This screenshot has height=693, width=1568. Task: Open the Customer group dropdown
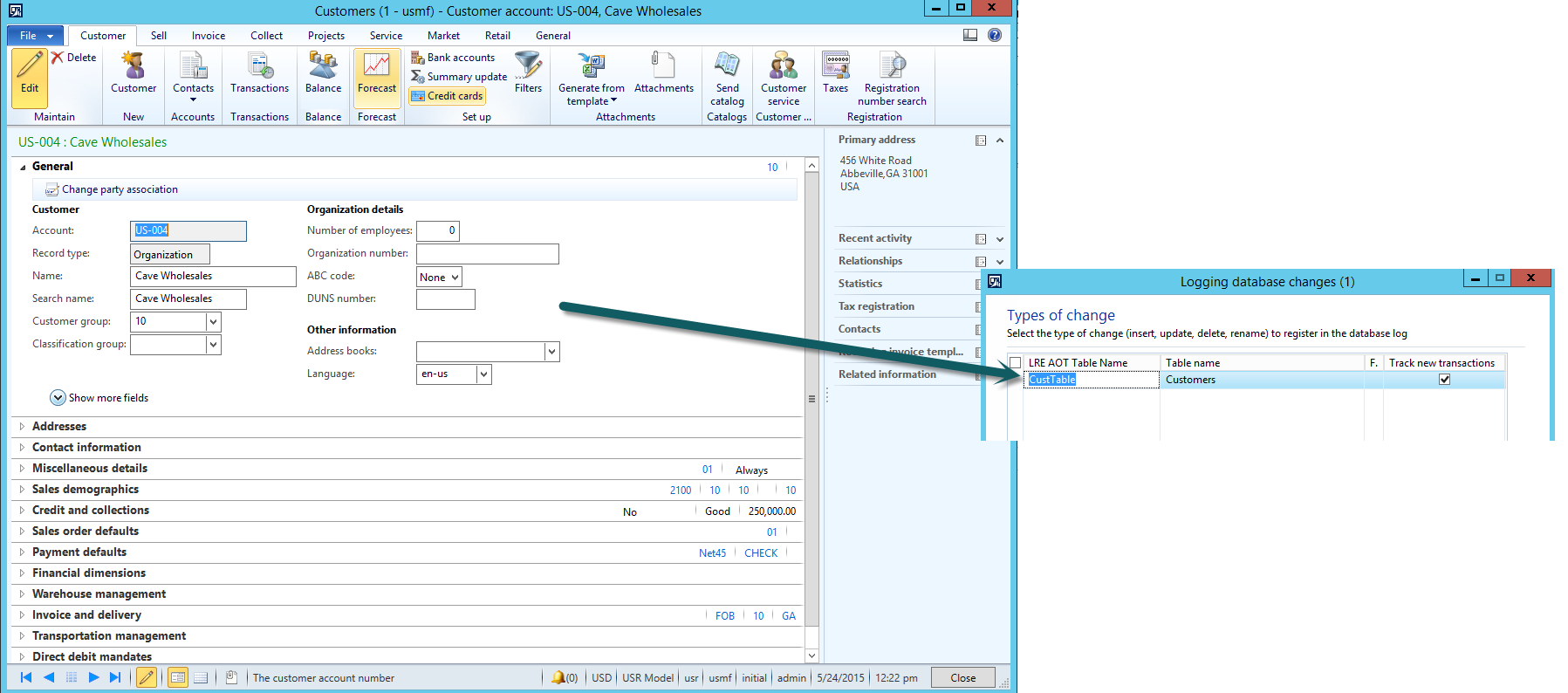pos(213,322)
